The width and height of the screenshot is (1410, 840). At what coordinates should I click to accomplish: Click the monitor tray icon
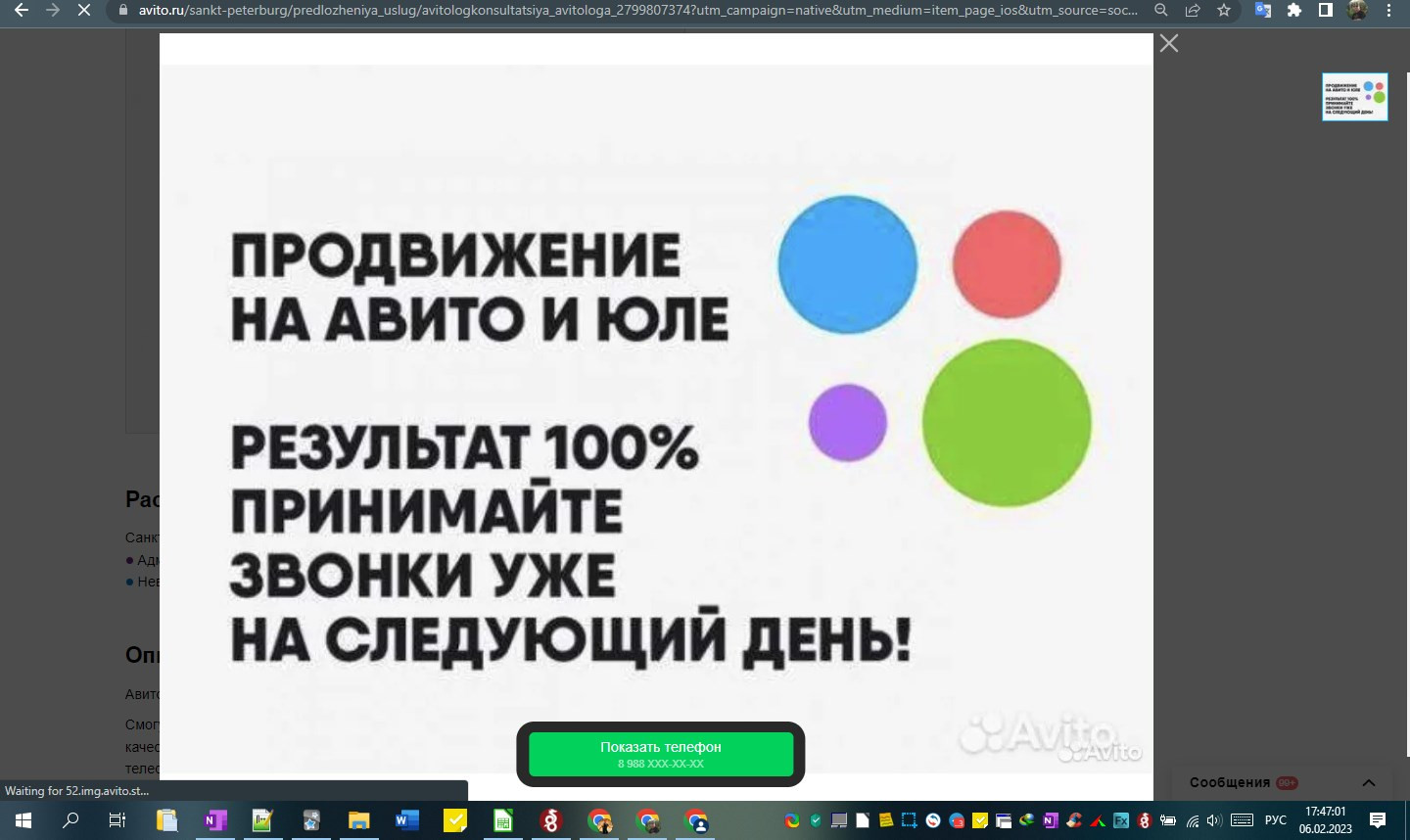point(839,820)
